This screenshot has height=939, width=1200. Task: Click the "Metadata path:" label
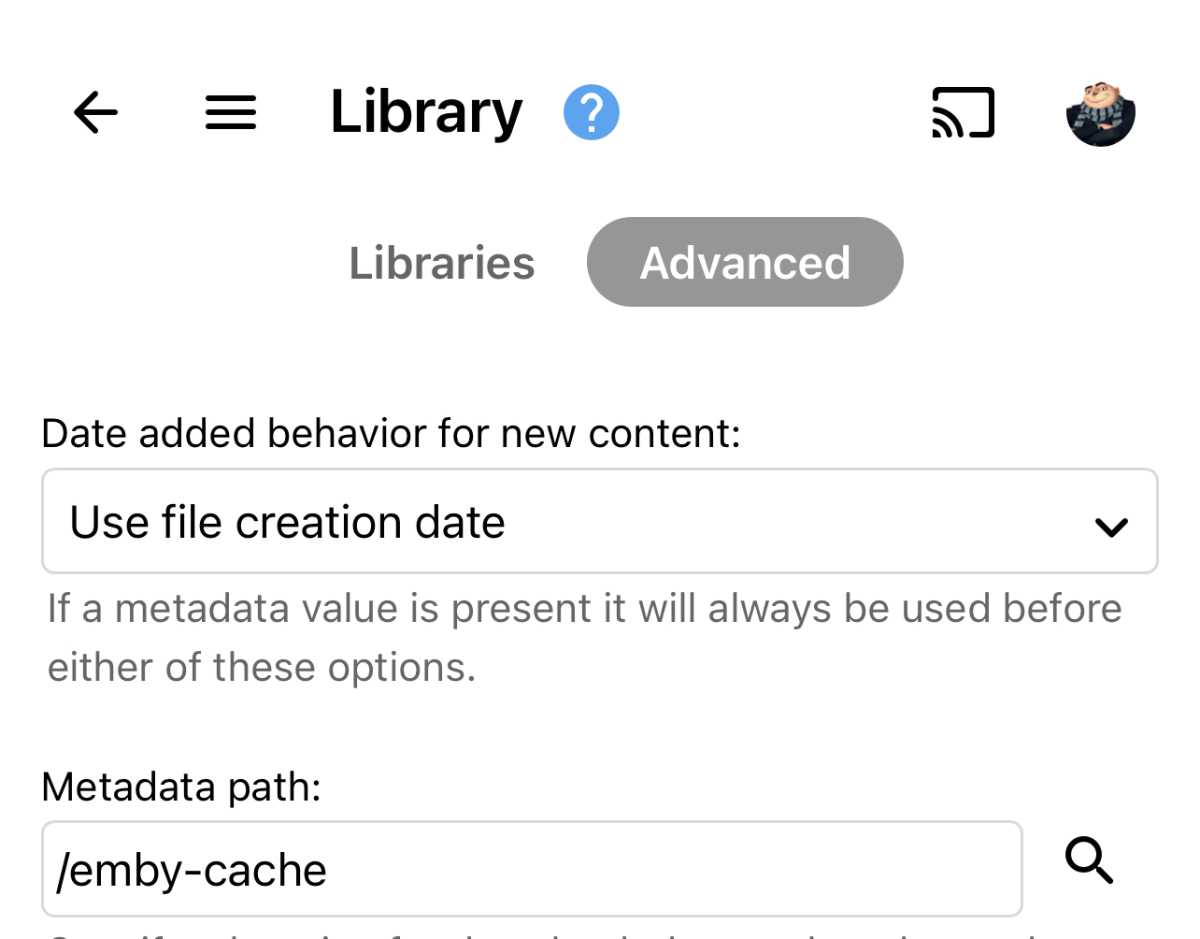point(181,787)
